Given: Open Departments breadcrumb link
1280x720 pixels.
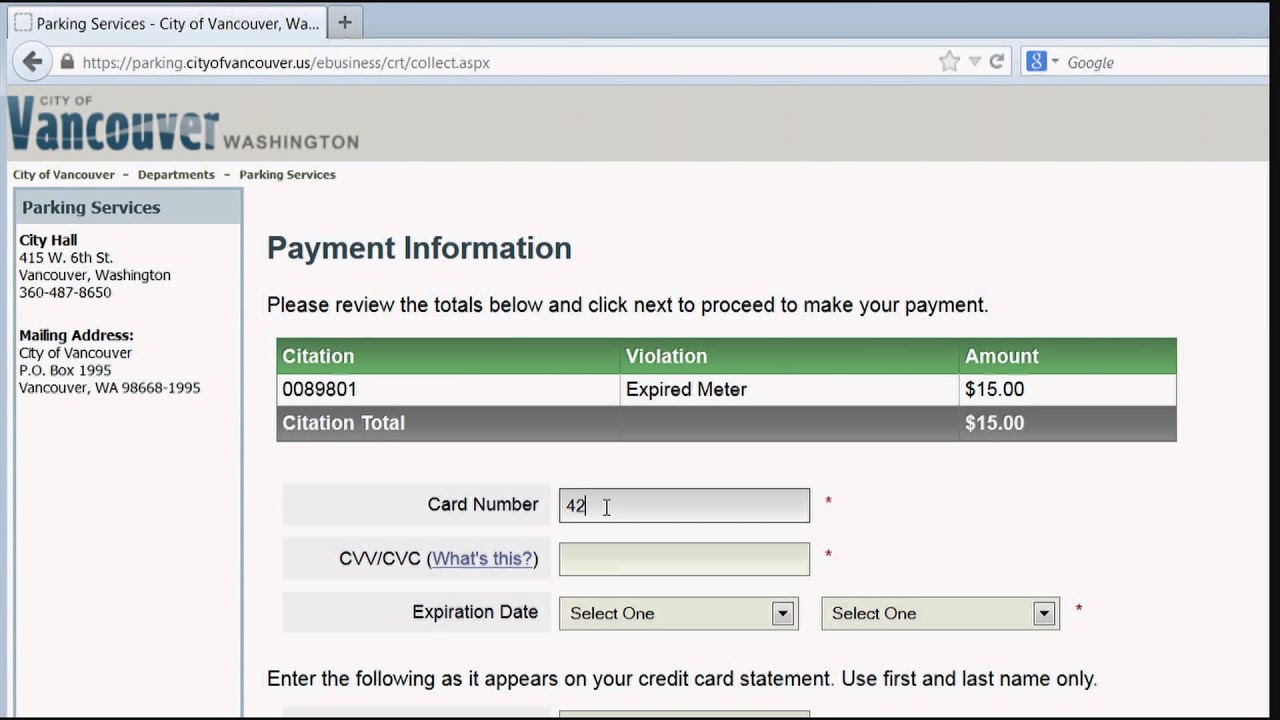Looking at the screenshot, I should point(176,174).
